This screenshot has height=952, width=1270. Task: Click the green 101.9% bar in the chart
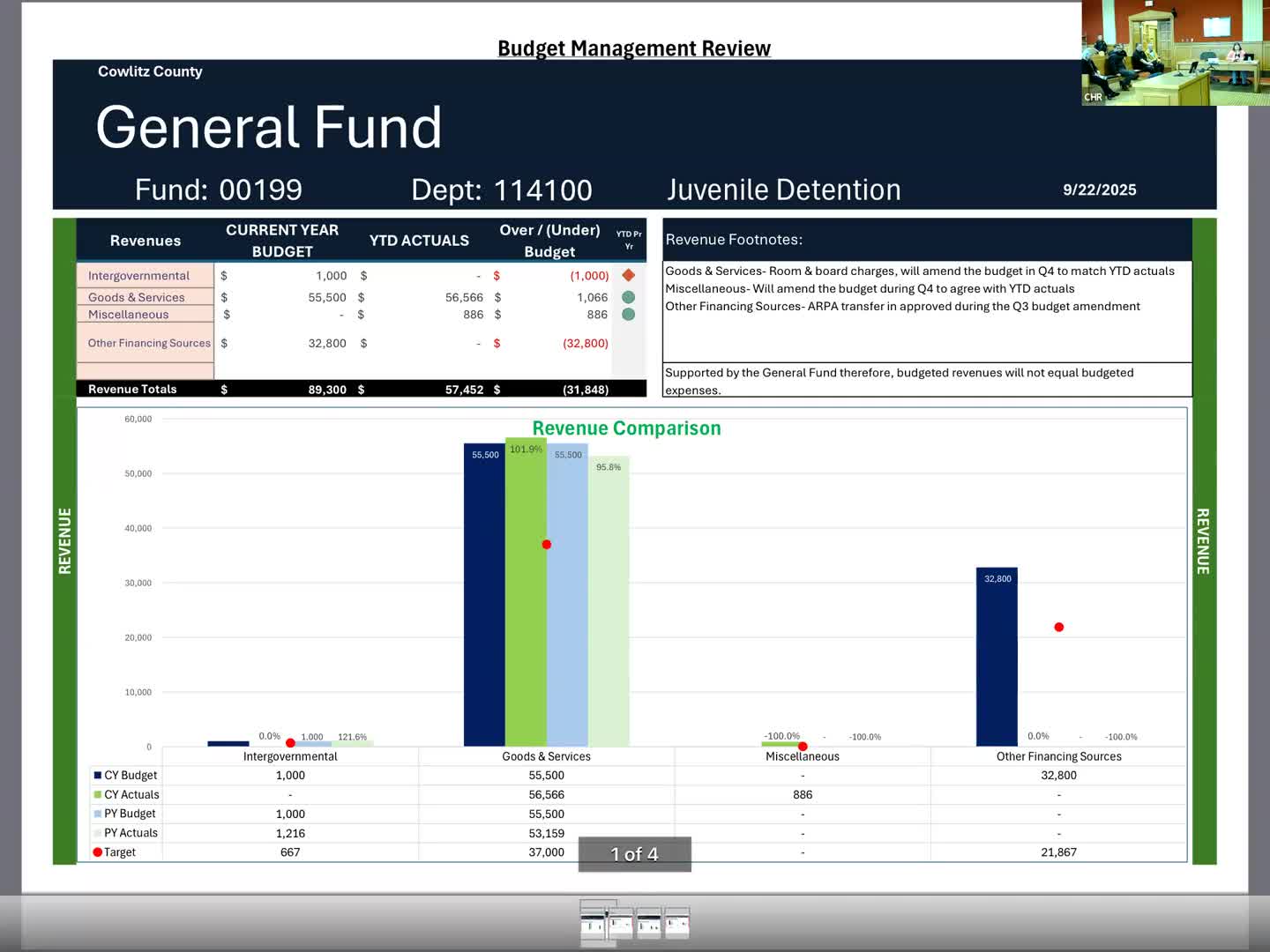point(526,592)
